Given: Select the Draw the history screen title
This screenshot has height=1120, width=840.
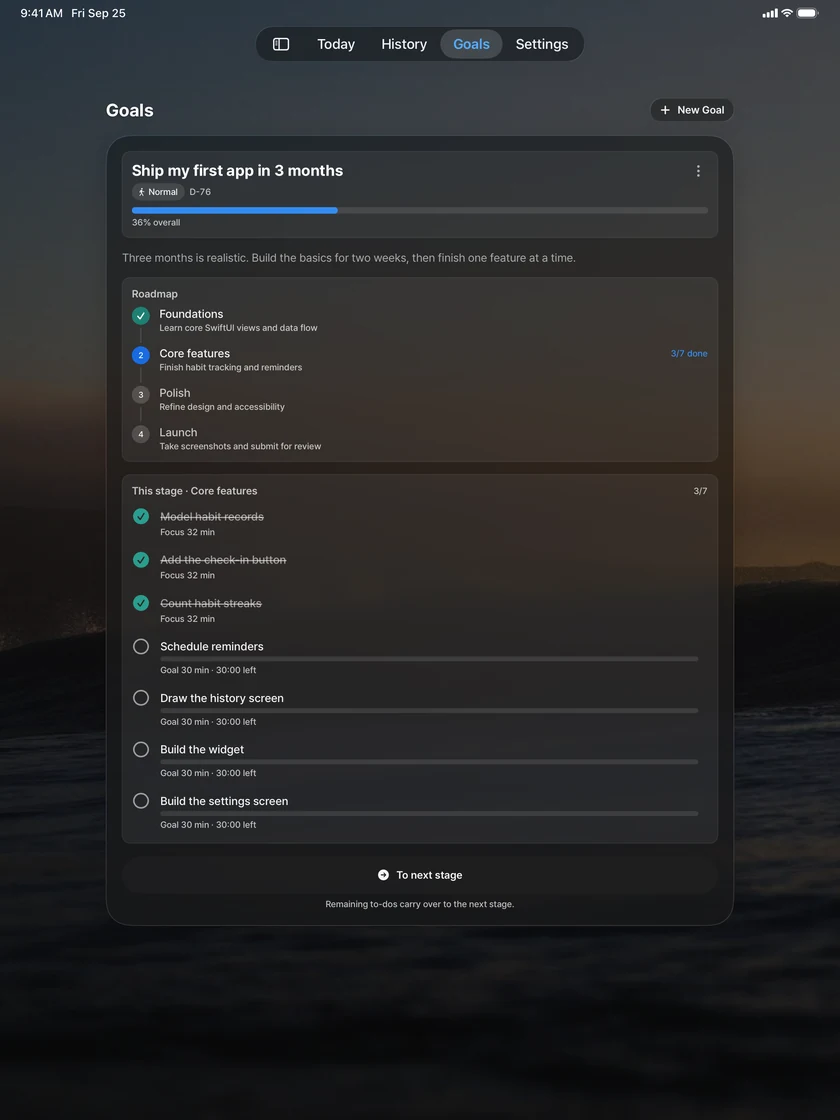Looking at the screenshot, I should [221, 698].
